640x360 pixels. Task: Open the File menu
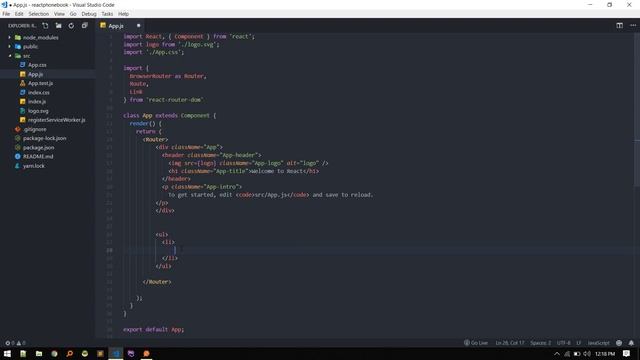point(6,14)
